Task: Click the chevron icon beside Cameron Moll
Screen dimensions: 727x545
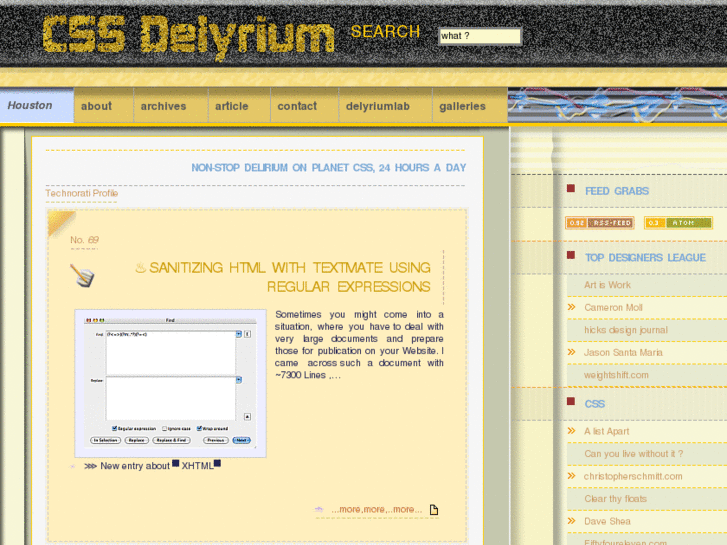Action: (572, 307)
